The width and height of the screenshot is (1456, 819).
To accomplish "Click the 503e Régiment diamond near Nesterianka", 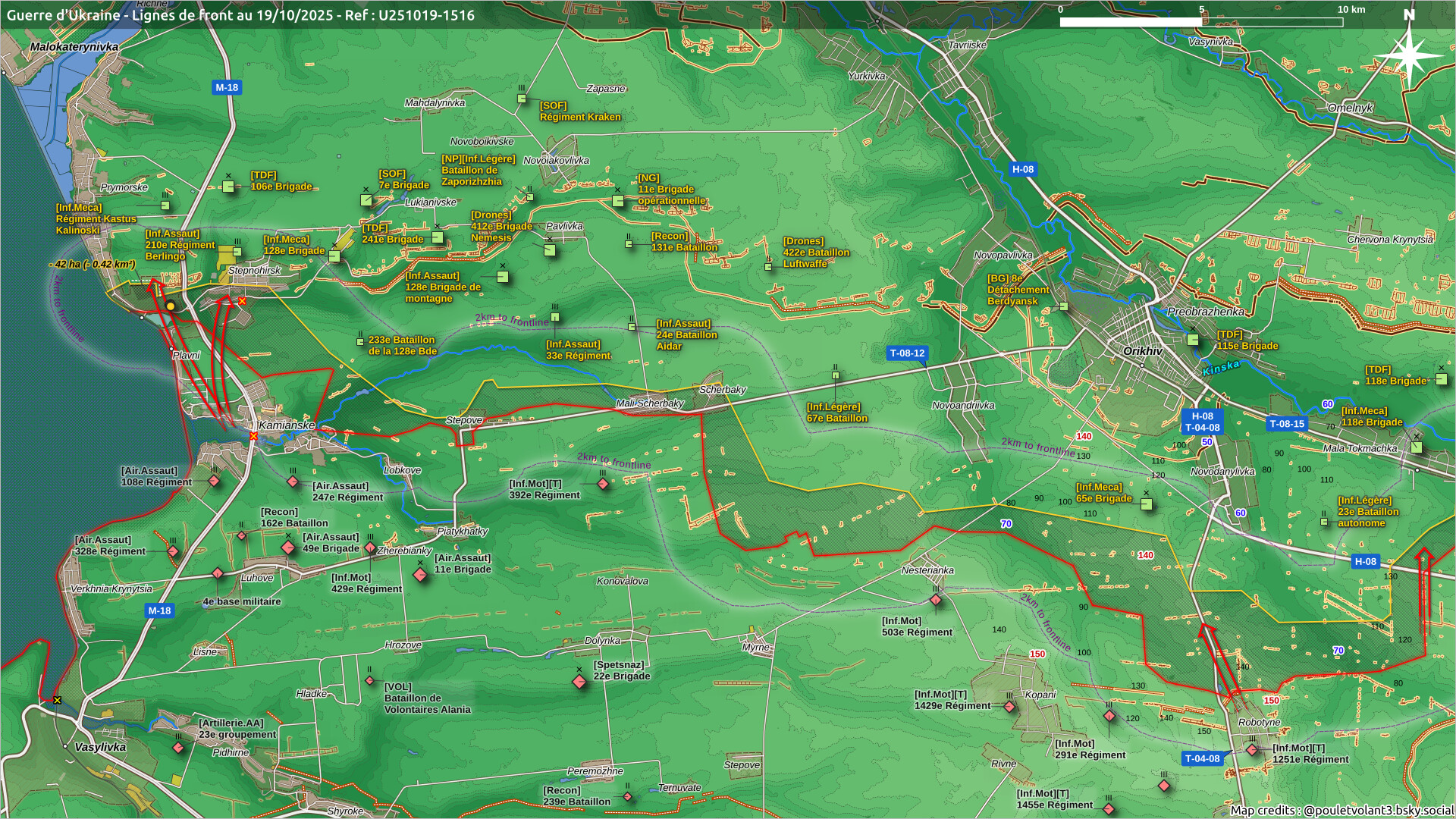I will pyautogui.click(x=936, y=601).
